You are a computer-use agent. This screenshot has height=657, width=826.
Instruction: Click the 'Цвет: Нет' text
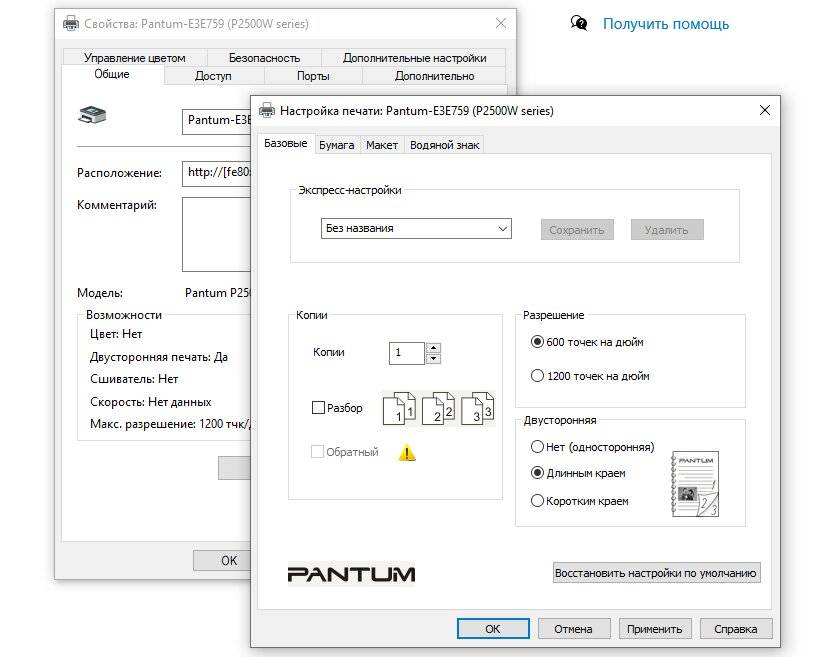[116, 334]
